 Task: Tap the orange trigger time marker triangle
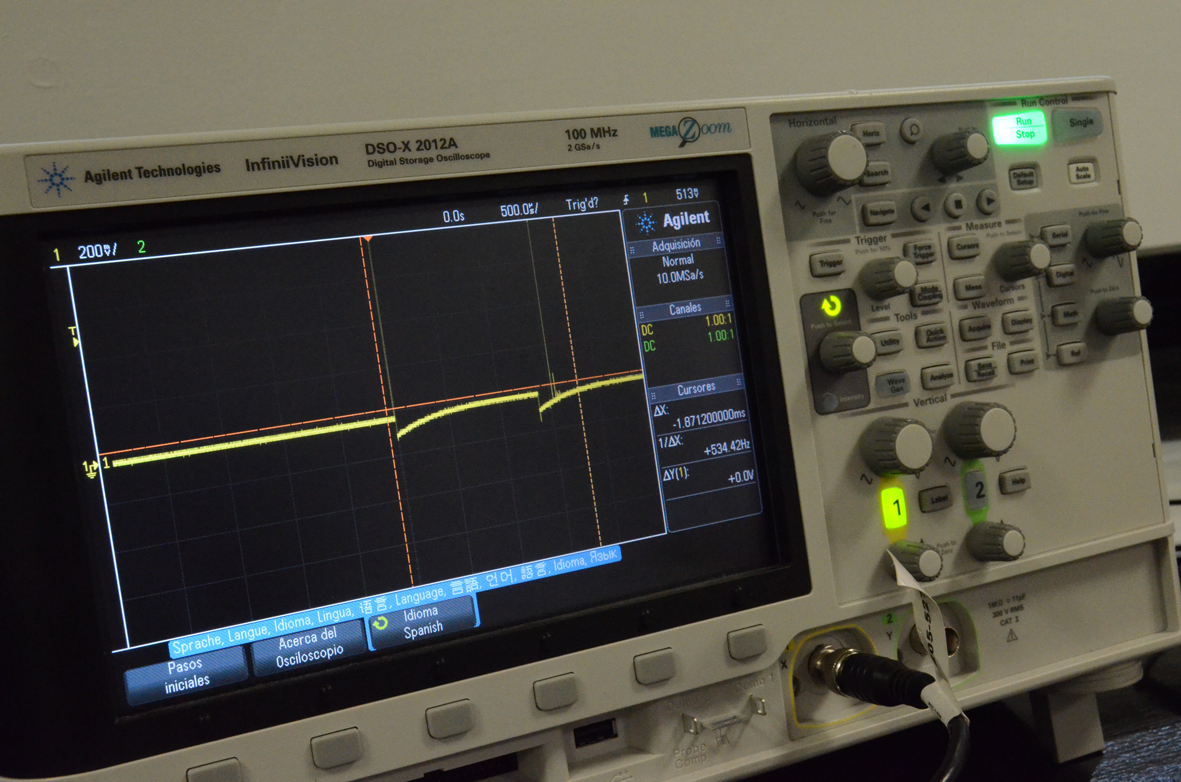pos(367,239)
